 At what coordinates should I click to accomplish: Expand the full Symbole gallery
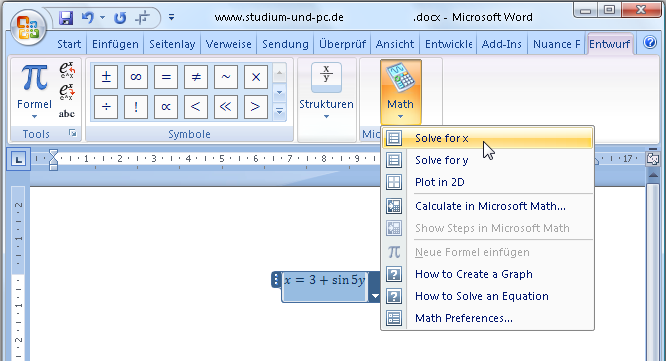point(279,112)
